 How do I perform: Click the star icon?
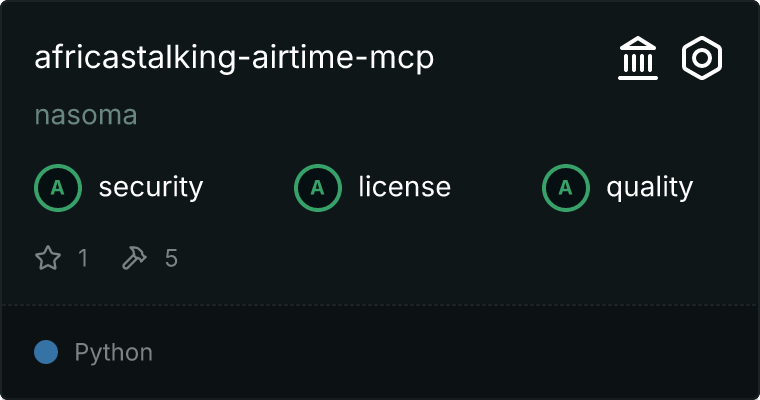pyautogui.click(x=48, y=257)
